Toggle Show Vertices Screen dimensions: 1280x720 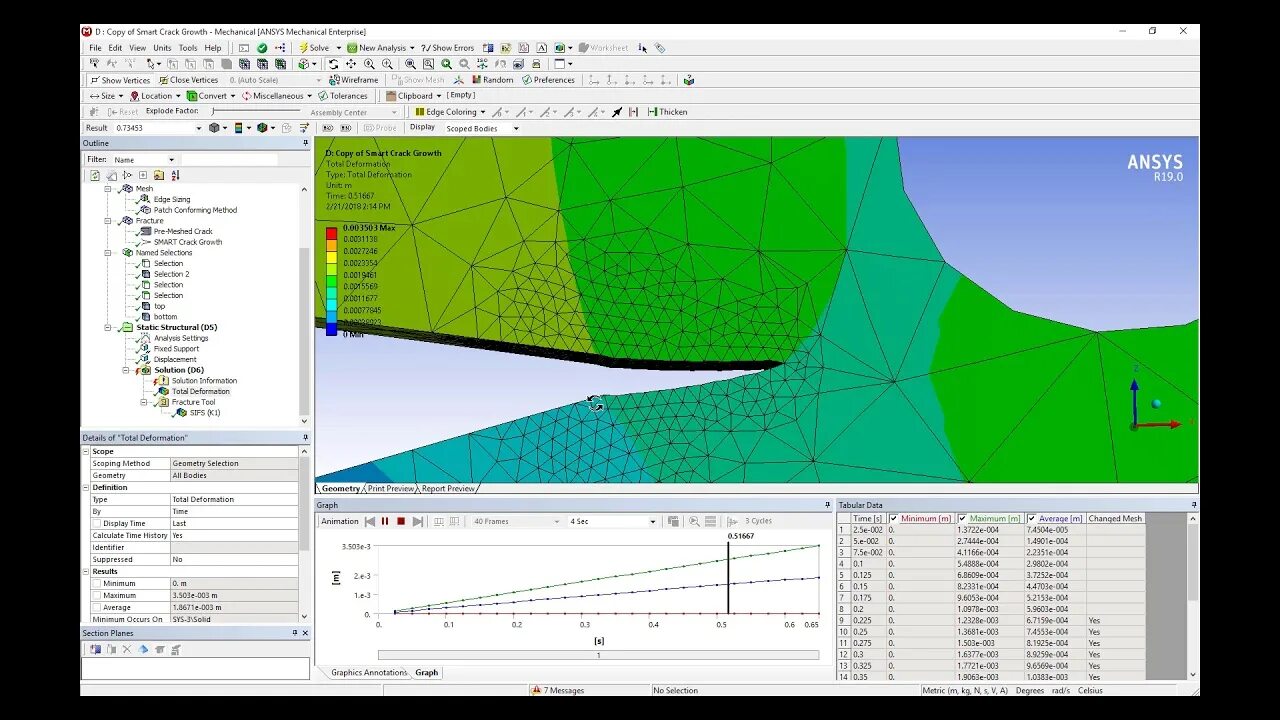[x=120, y=80]
